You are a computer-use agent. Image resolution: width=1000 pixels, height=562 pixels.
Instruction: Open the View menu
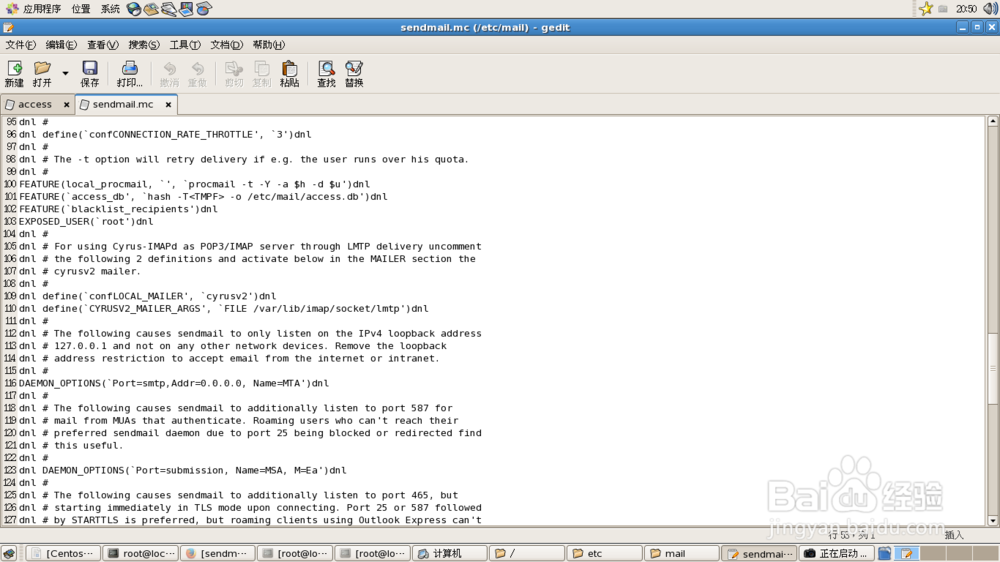103,45
